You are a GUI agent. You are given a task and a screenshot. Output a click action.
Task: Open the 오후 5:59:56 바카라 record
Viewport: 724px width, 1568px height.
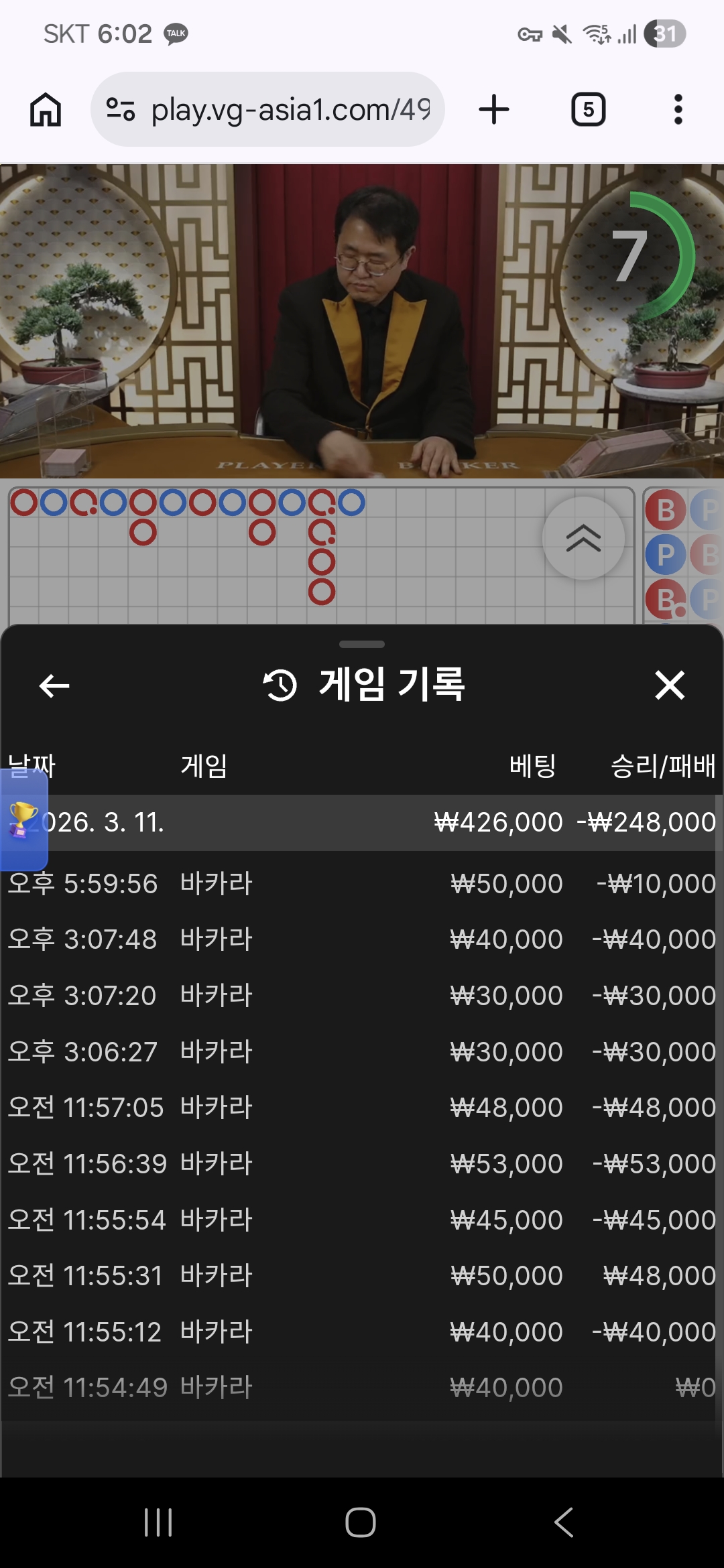[362, 884]
